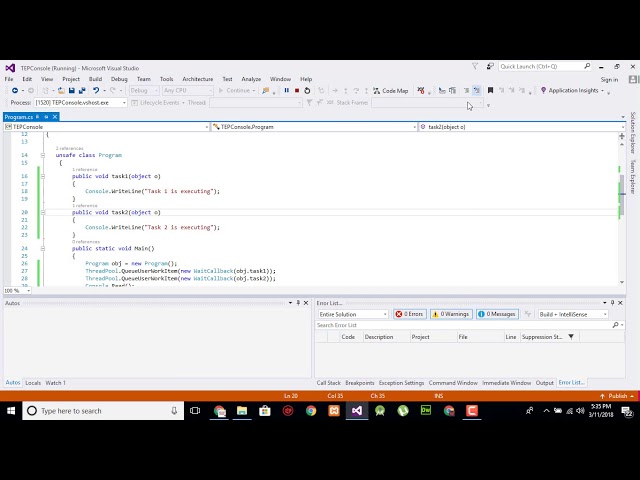Screen dimensions: 640x480
Task: Click the Type here to search box
Action: (x=103, y=411)
